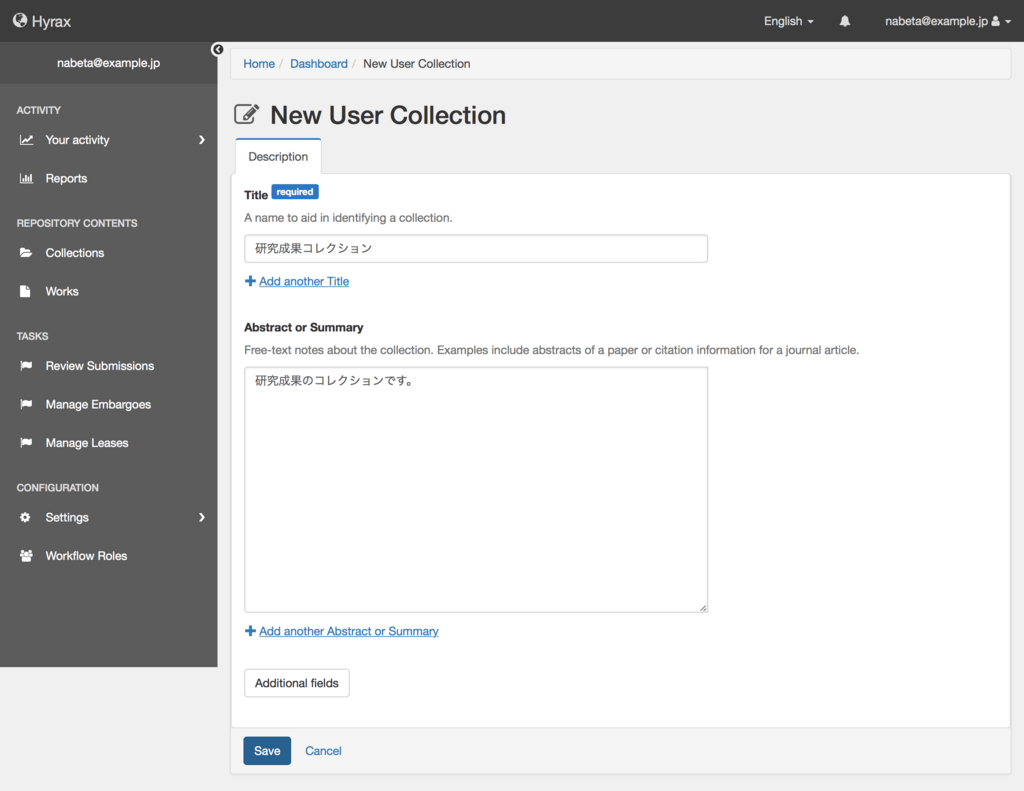Click the edit icon beside New User Collection
The width and height of the screenshot is (1024, 791).
tap(247, 114)
